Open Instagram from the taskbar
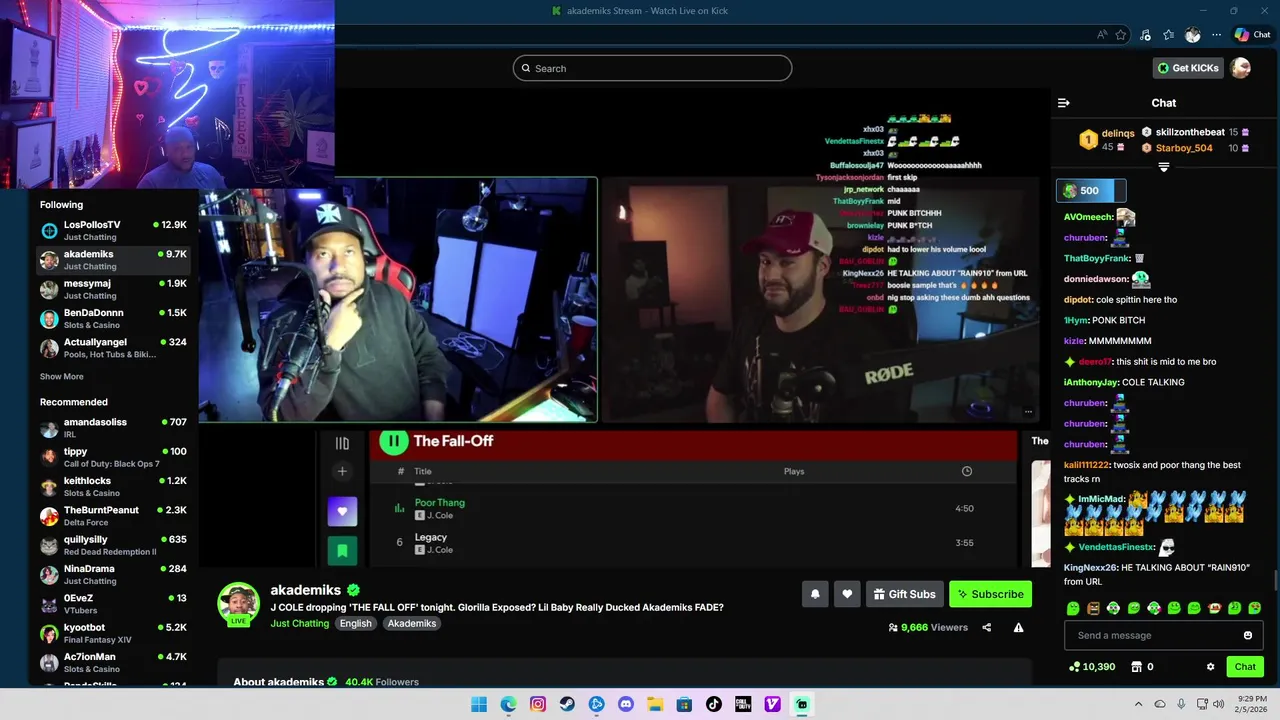 click(538, 704)
